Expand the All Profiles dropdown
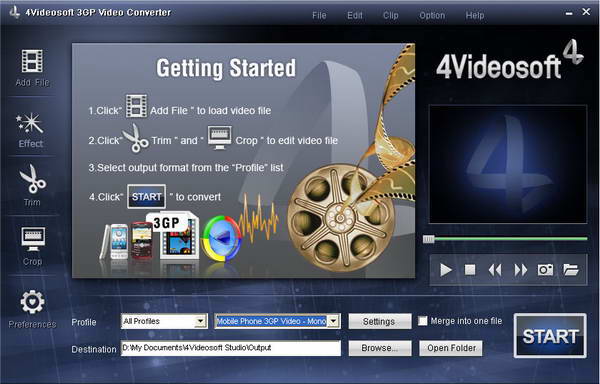Viewport: 600px width, 384px height. click(200, 321)
